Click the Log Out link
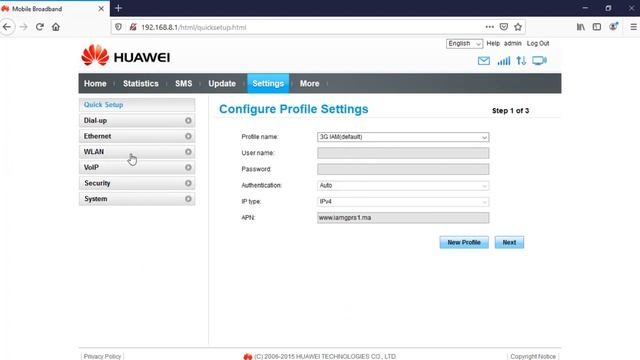This screenshot has height=360, width=640. [x=538, y=43]
